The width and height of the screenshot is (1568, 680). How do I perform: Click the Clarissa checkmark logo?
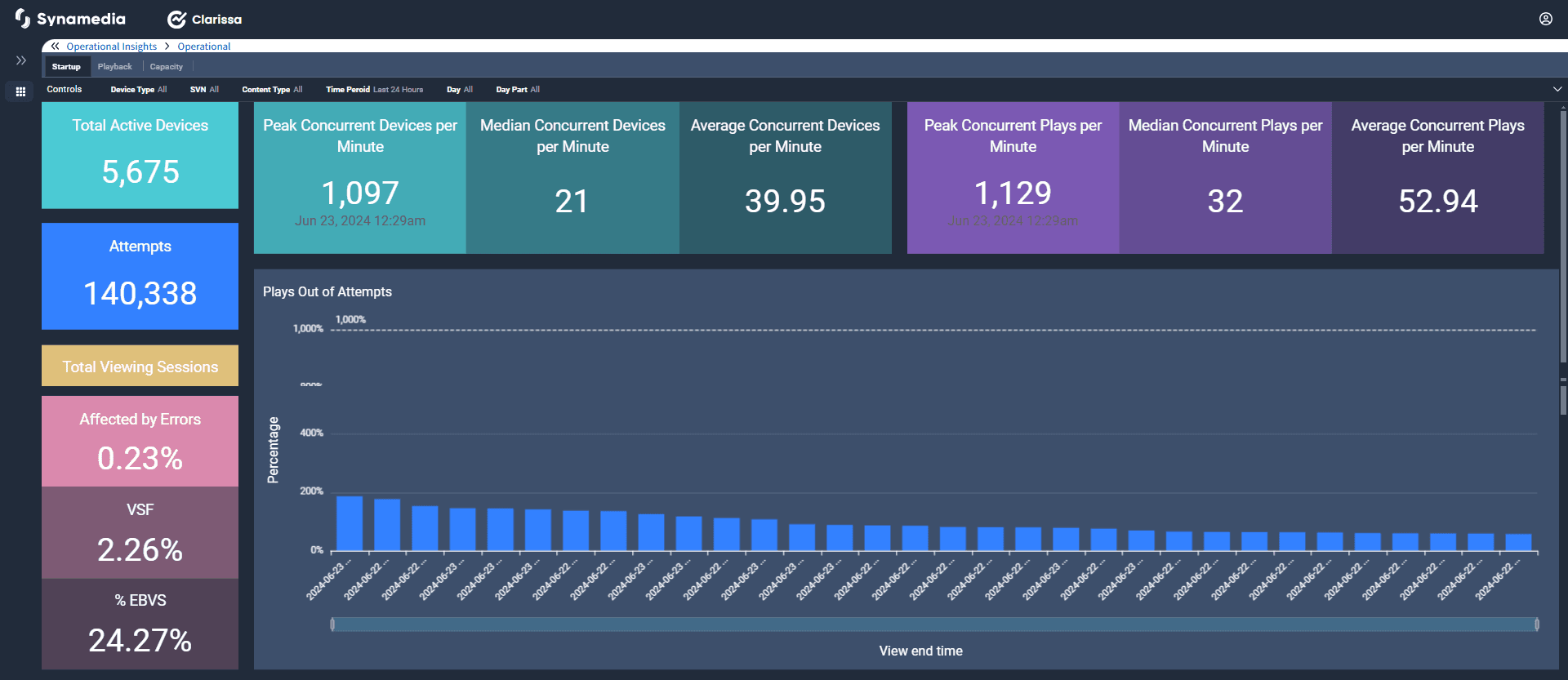coord(176,20)
